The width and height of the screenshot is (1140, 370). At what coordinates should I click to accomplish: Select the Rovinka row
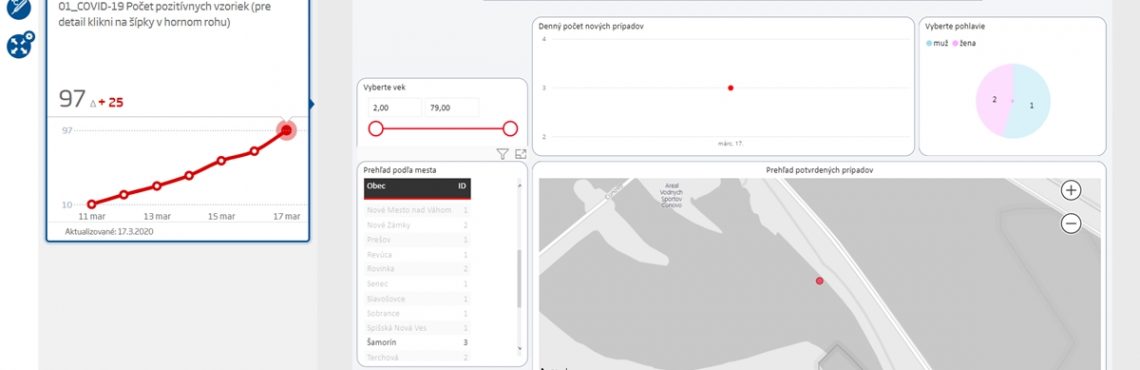click(x=417, y=269)
